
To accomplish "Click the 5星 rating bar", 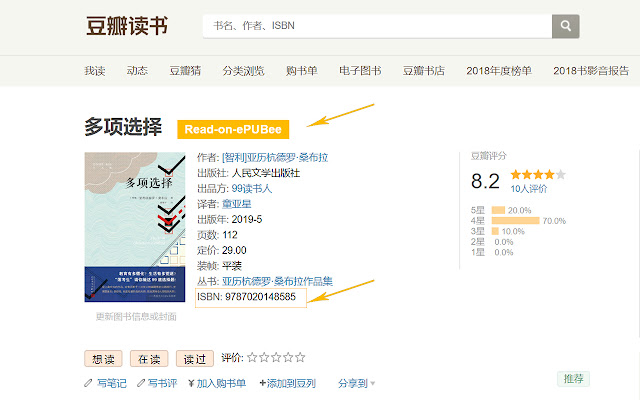I will pyautogui.click(x=498, y=210).
